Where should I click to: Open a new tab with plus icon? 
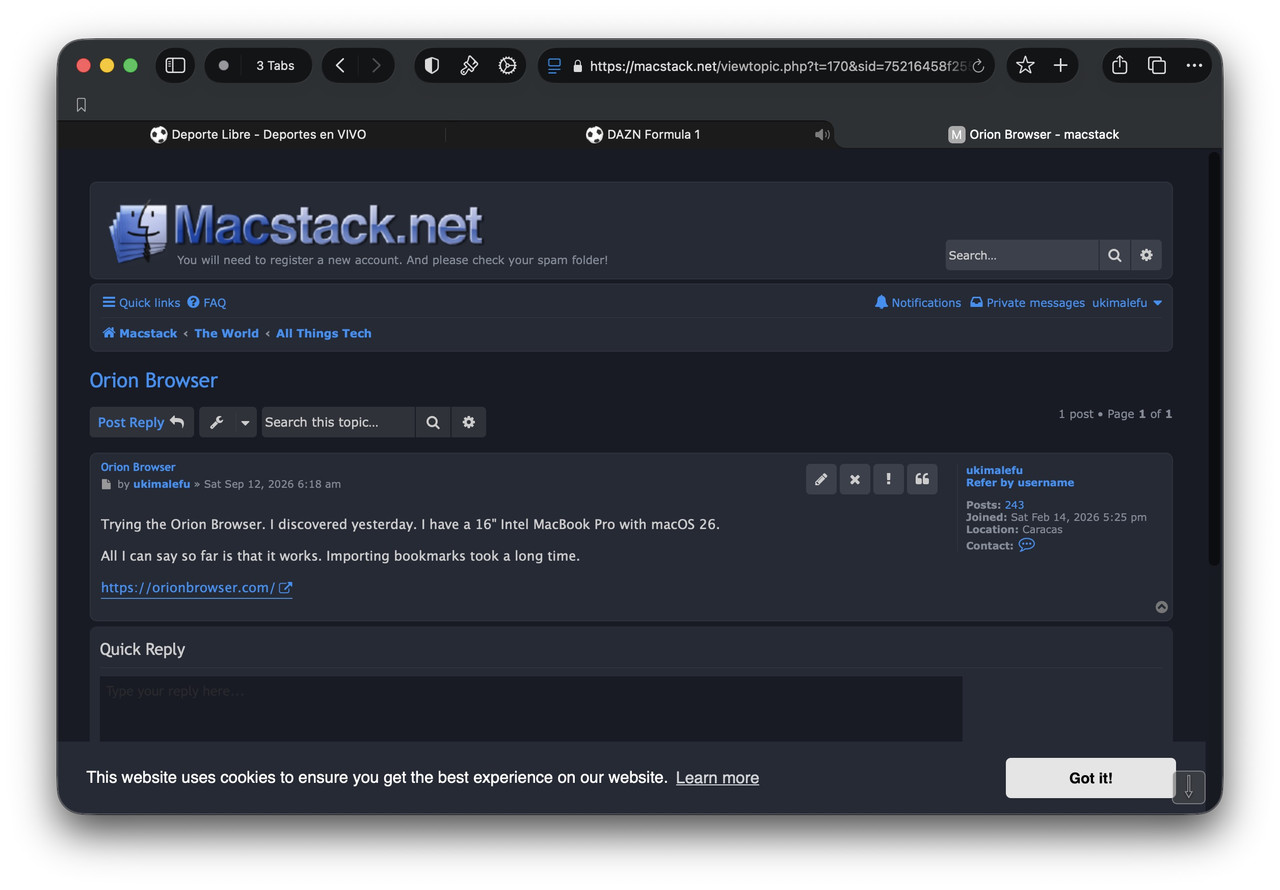click(x=1060, y=65)
